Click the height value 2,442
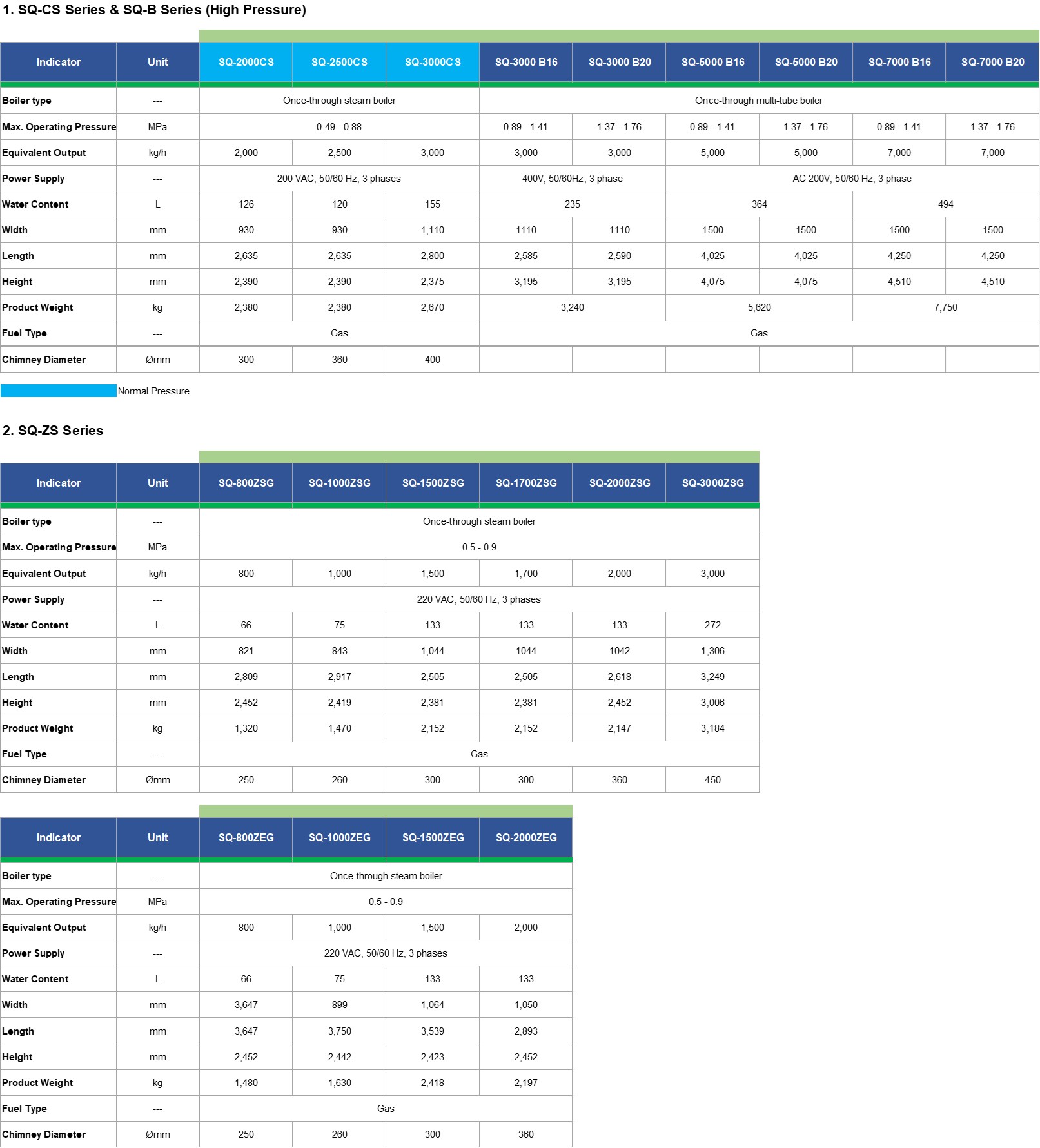1040x1148 pixels. click(x=339, y=1057)
